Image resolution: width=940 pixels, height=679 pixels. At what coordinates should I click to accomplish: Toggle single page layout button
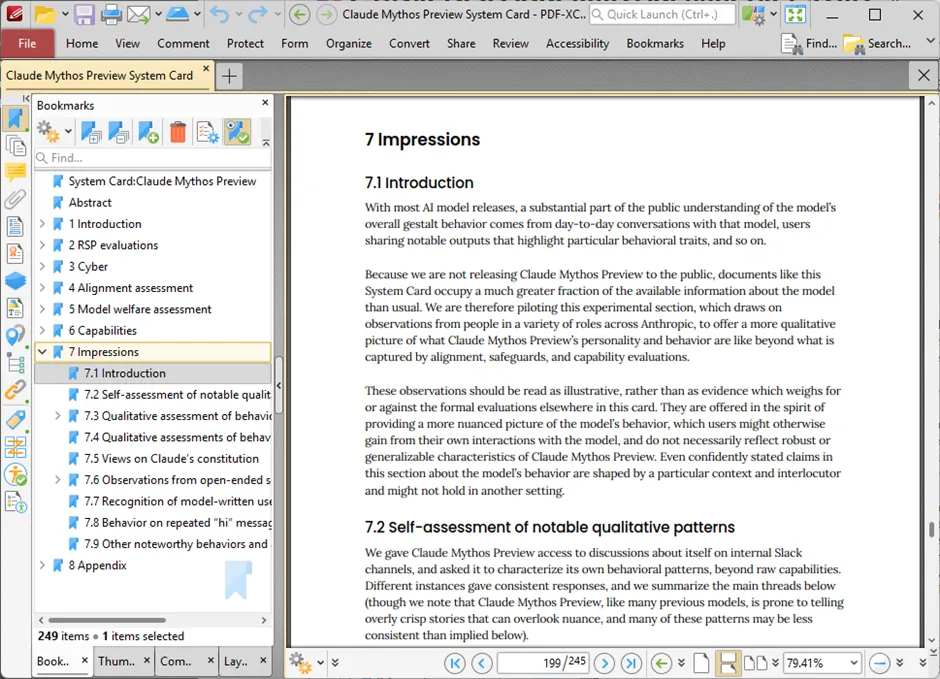pos(701,663)
